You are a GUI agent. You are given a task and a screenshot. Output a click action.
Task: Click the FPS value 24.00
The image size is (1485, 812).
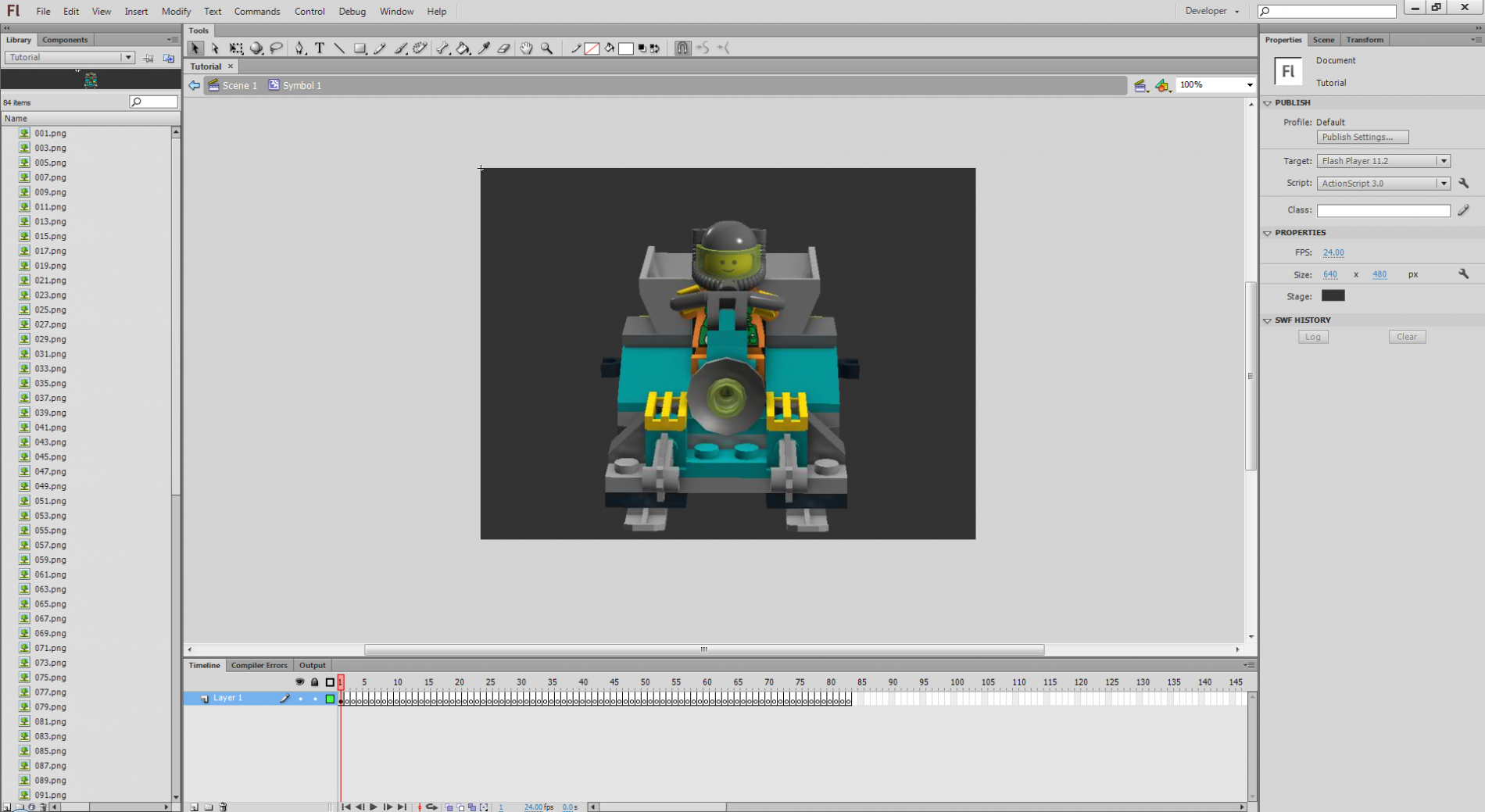(1333, 252)
